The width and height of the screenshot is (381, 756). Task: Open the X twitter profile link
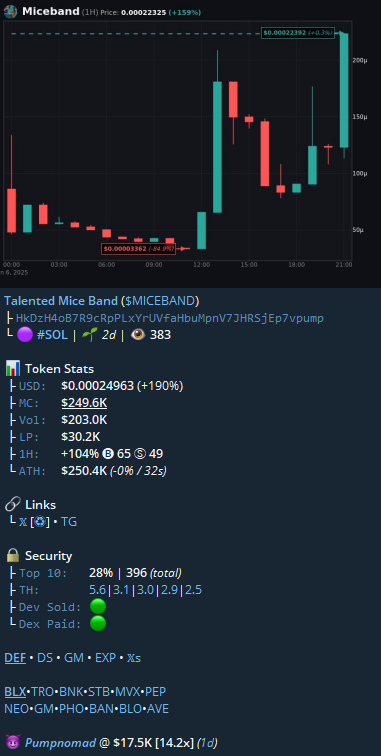[23, 522]
